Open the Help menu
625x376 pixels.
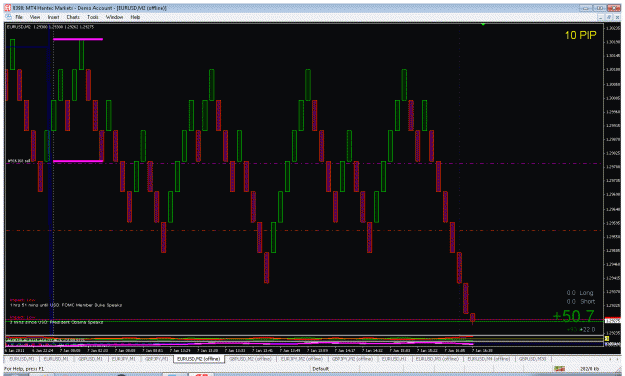tap(136, 17)
